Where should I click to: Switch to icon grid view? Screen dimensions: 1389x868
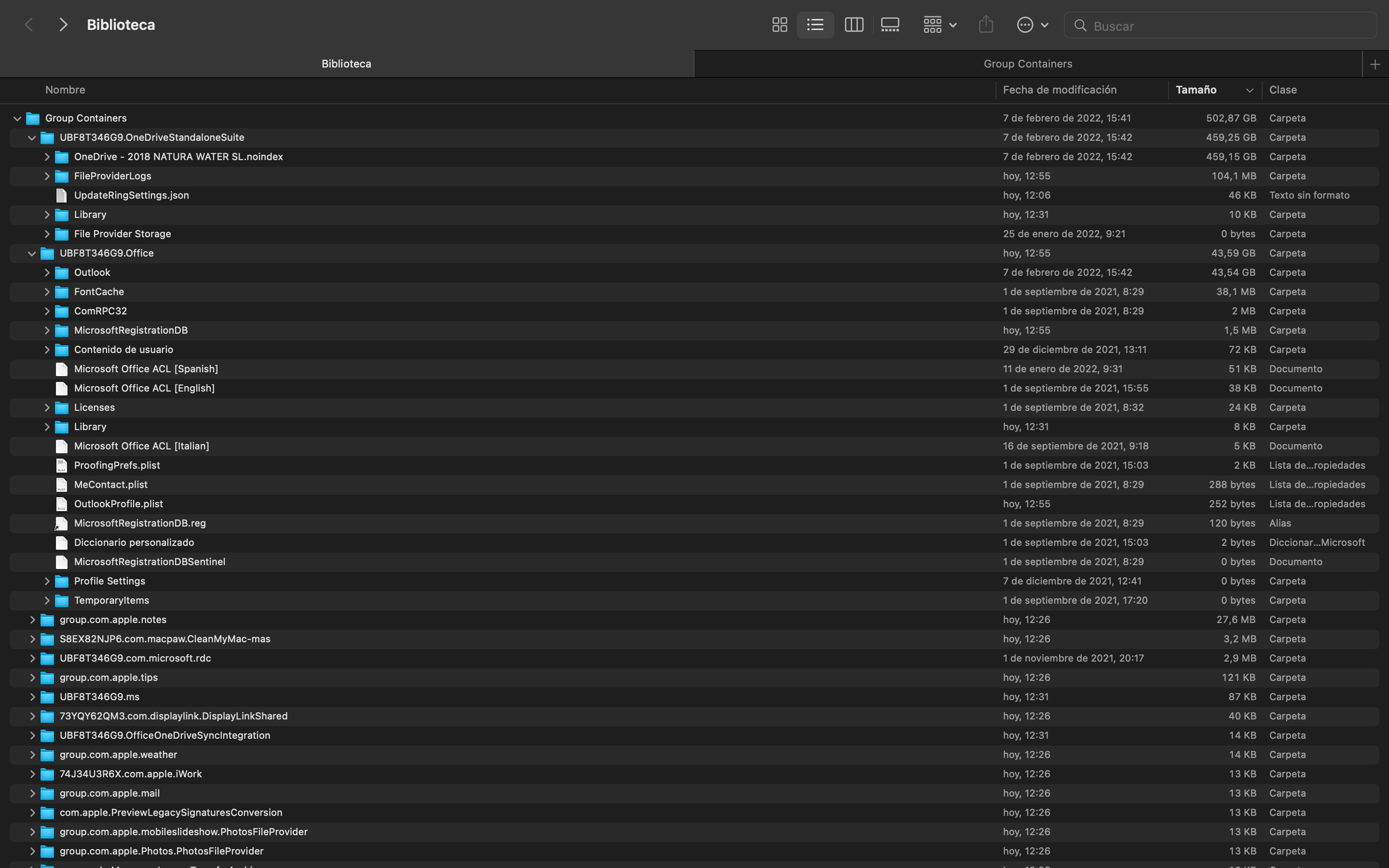point(779,25)
